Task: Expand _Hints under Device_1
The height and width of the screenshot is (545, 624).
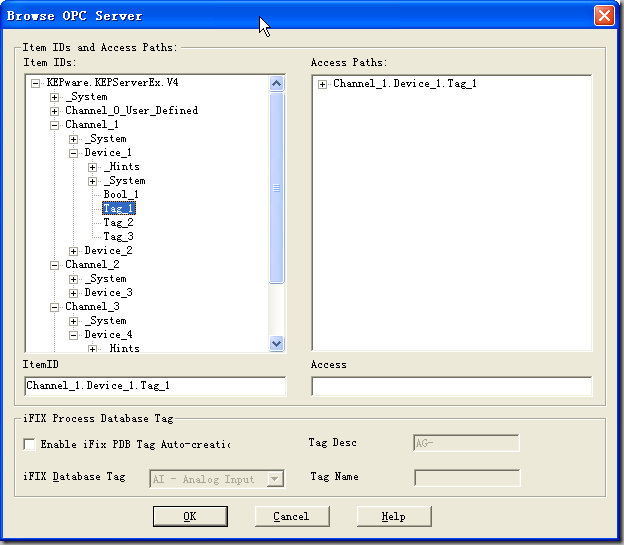Action: pos(92,167)
